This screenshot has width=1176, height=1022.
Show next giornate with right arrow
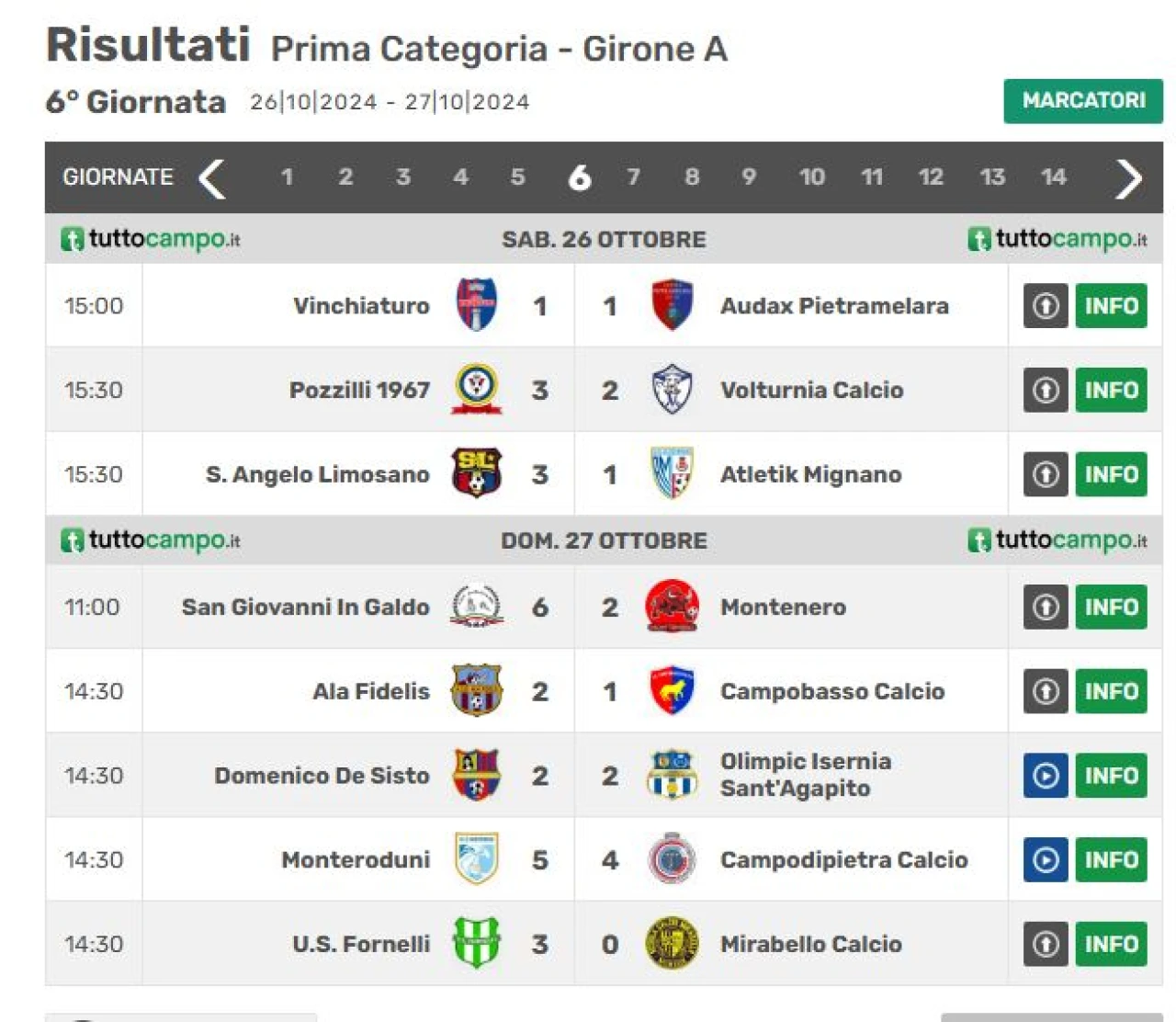(1128, 177)
